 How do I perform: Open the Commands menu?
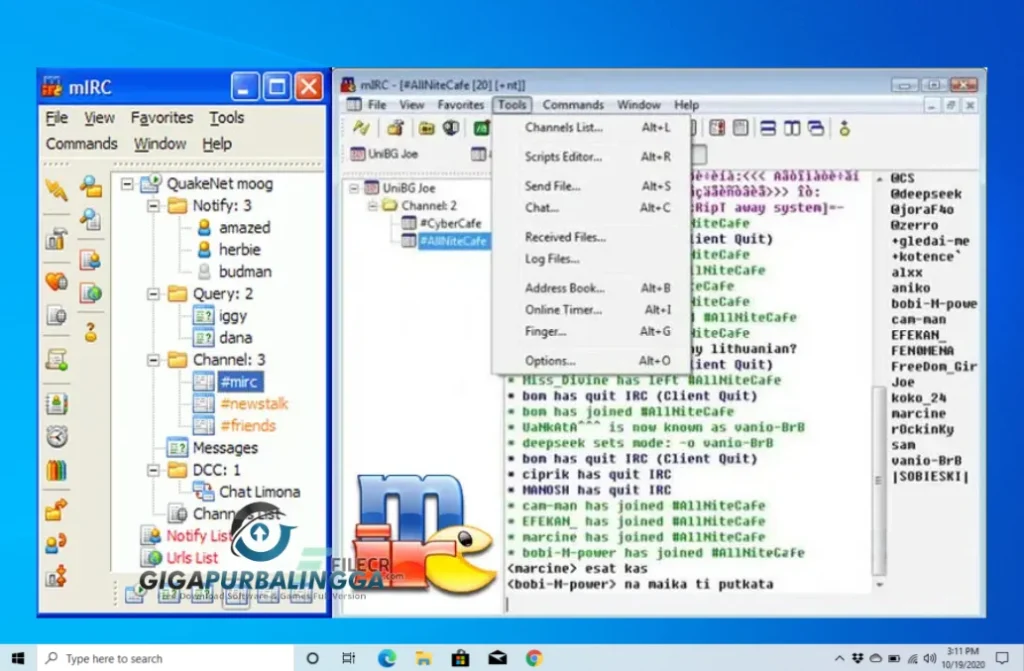[x=81, y=143]
